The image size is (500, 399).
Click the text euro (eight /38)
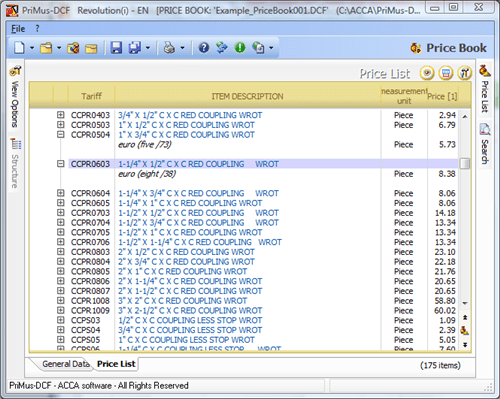click(147, 174)
